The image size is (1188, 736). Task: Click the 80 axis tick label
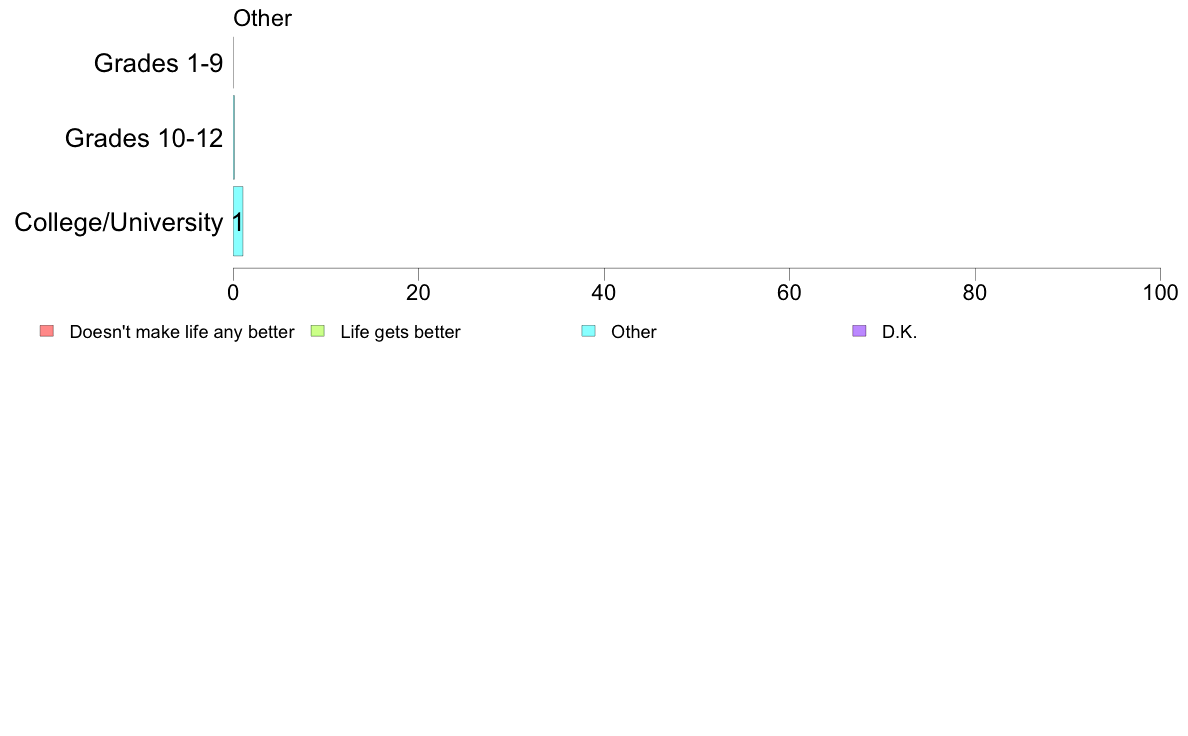[x=975, y=293]
